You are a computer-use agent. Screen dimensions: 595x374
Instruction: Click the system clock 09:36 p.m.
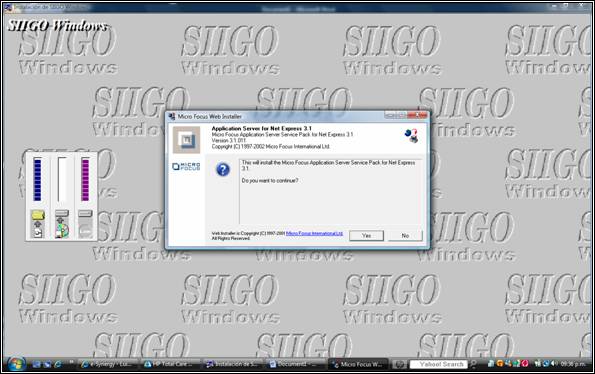[573, 364]
